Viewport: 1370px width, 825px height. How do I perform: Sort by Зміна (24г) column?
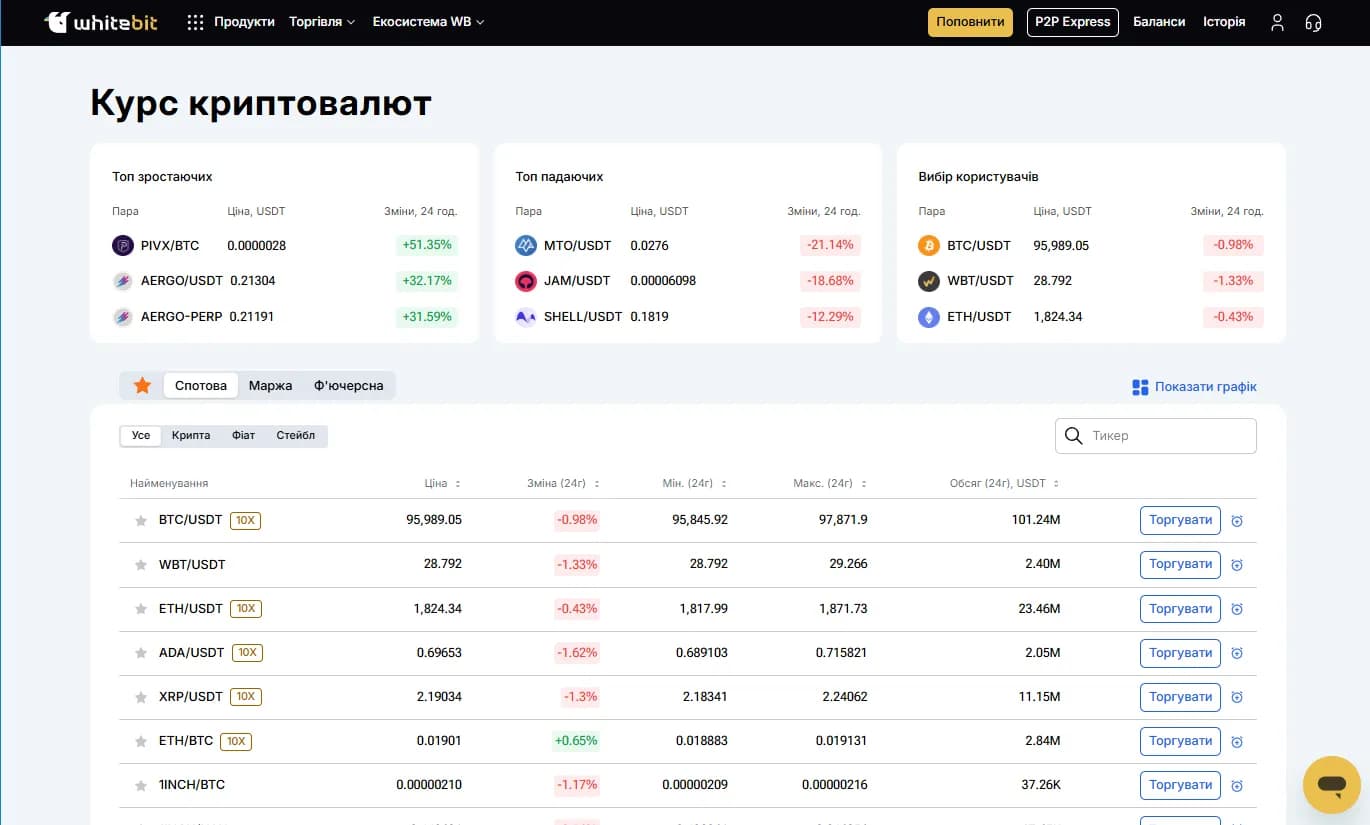coord(563,483)
